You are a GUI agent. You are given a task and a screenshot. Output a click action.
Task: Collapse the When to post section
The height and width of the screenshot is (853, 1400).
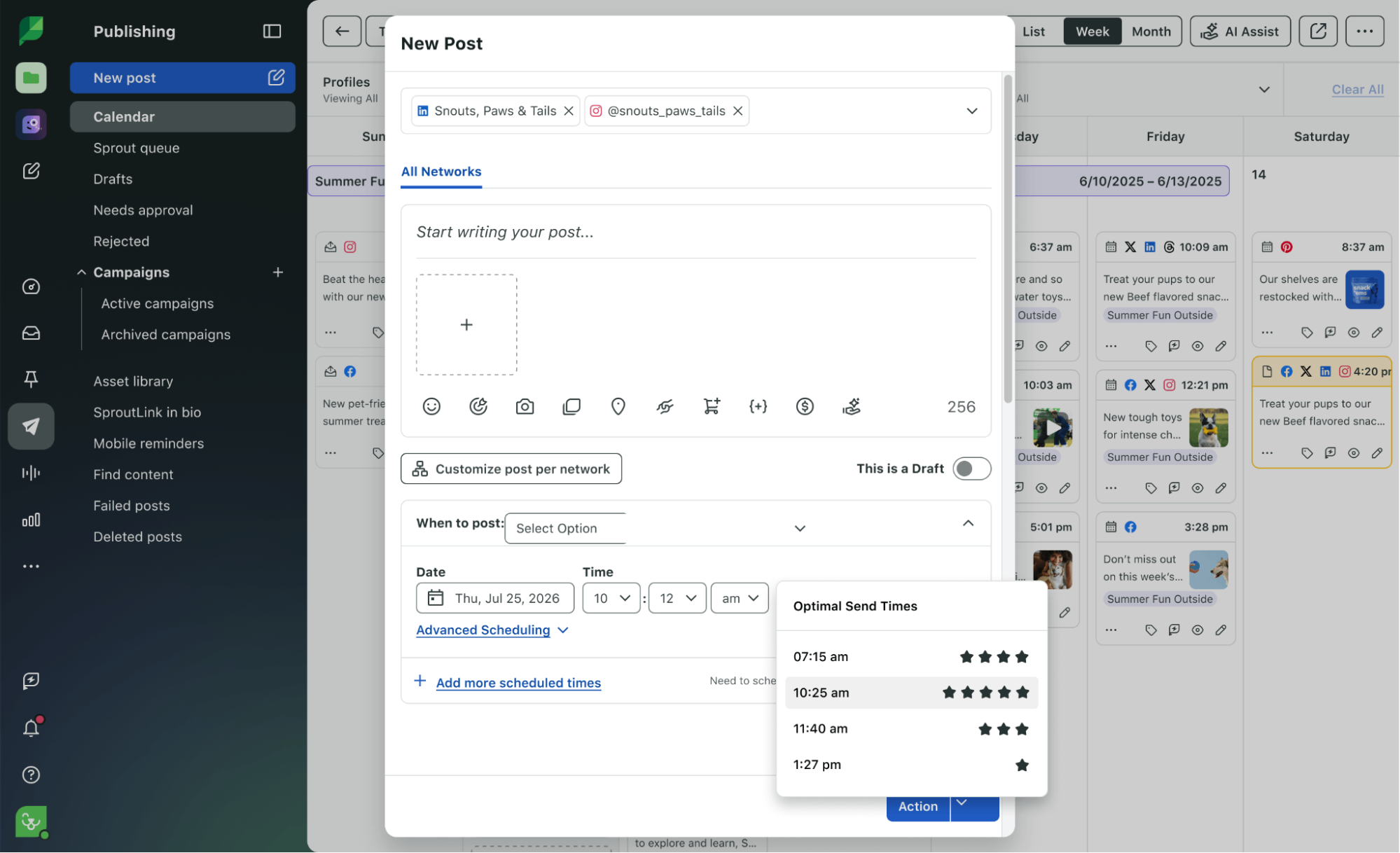pos(967,523)
